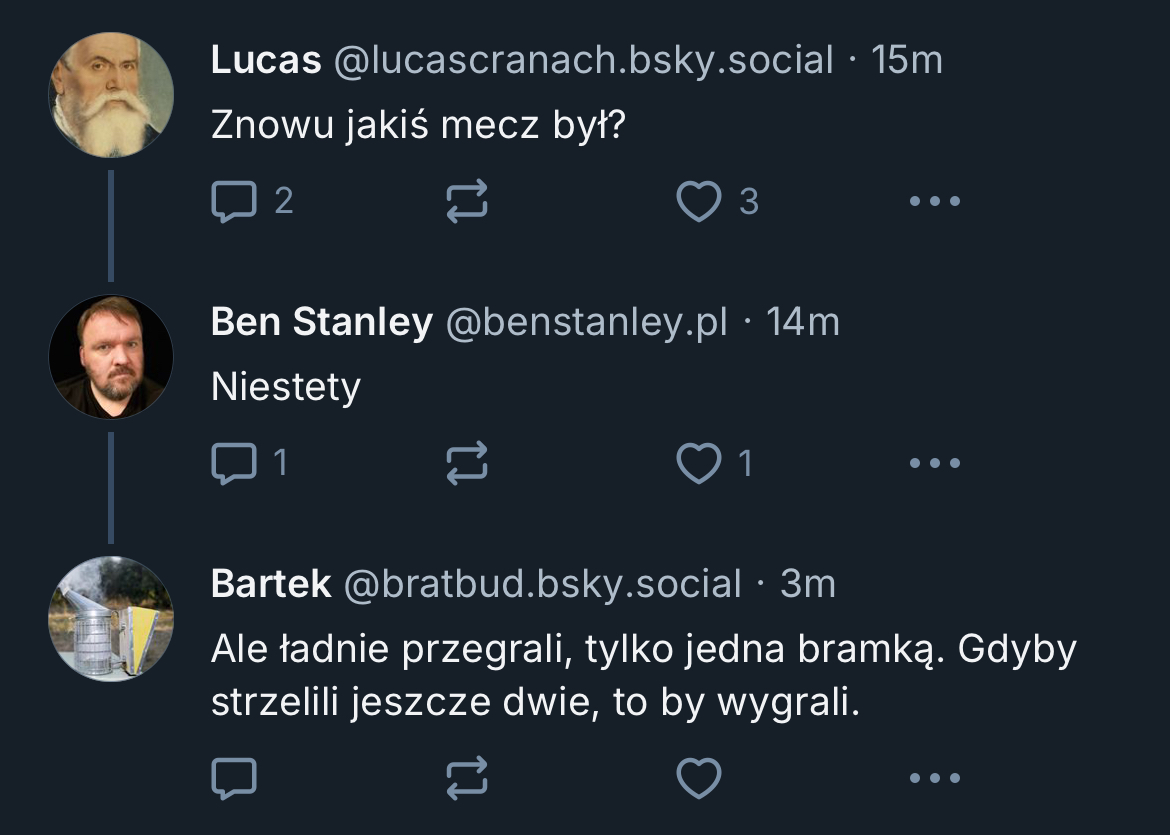Screen dimensions: 1170x835
Task: Open more options on Lucas's post
Action: coord(935,201)
